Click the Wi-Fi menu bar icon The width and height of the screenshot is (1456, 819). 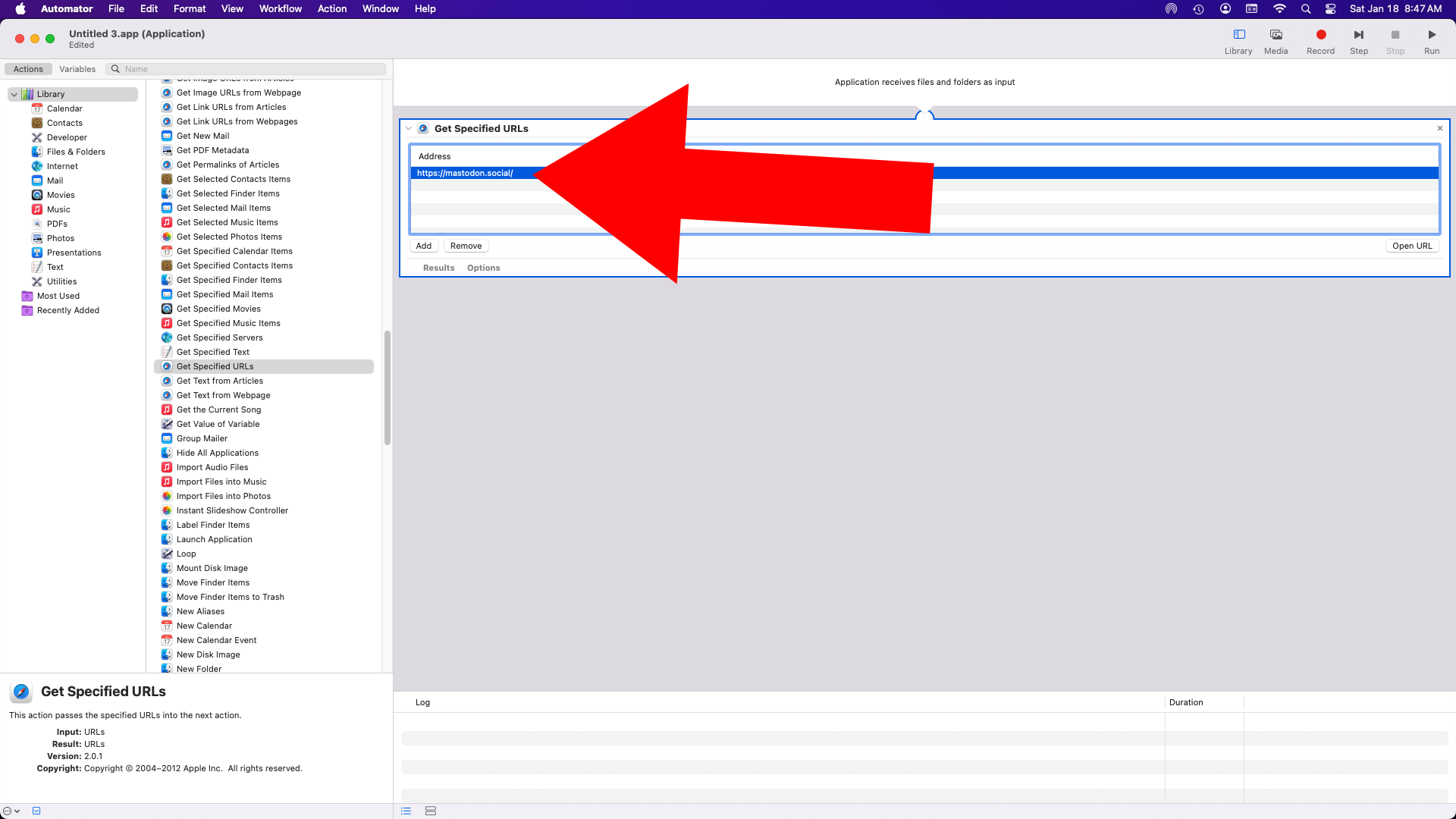pos(1279,9)
